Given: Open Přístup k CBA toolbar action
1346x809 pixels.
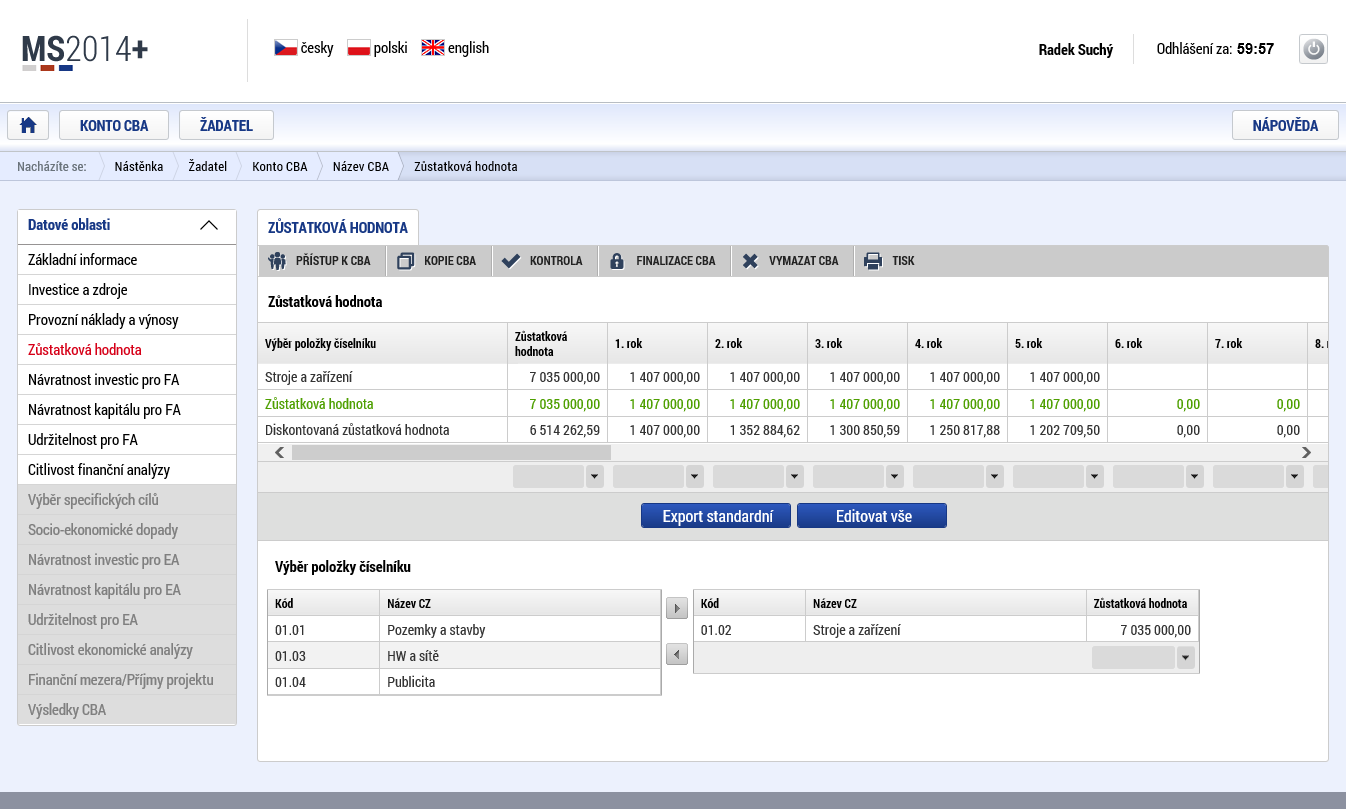Looking at the screenshot, I should pyautogui.click(x=321, y=261).
